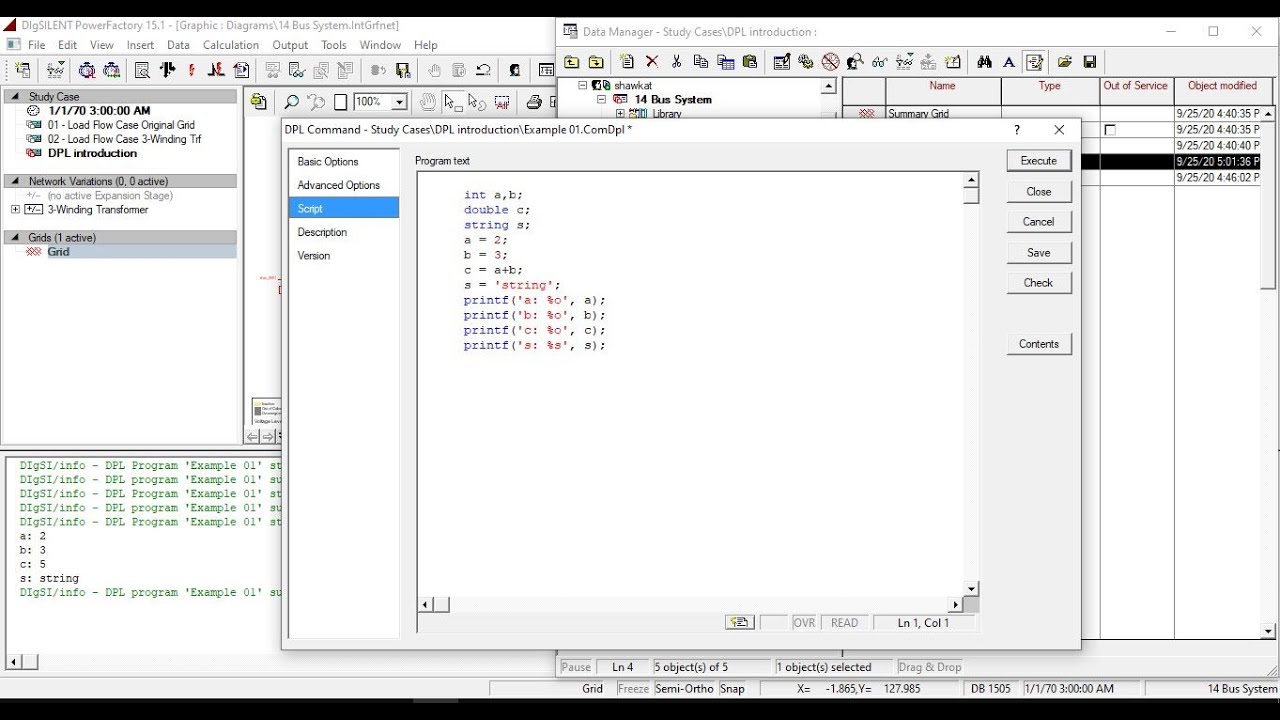Click the Zoom Back icon in graphic toolbar
Image resolution: width=1280 pixels, height=720 pixels.
[316, 102]
